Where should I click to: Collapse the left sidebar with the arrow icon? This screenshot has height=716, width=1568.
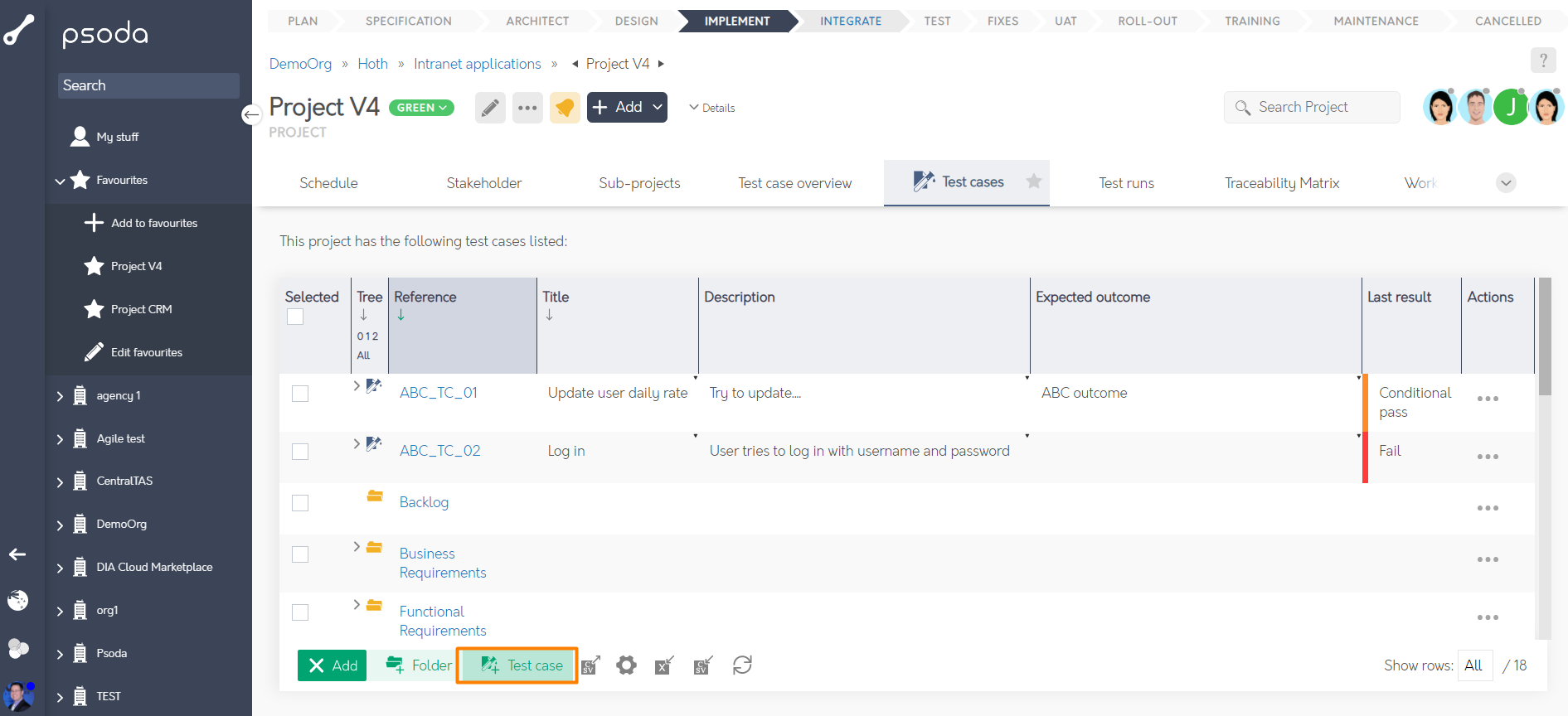click(251, 114)
